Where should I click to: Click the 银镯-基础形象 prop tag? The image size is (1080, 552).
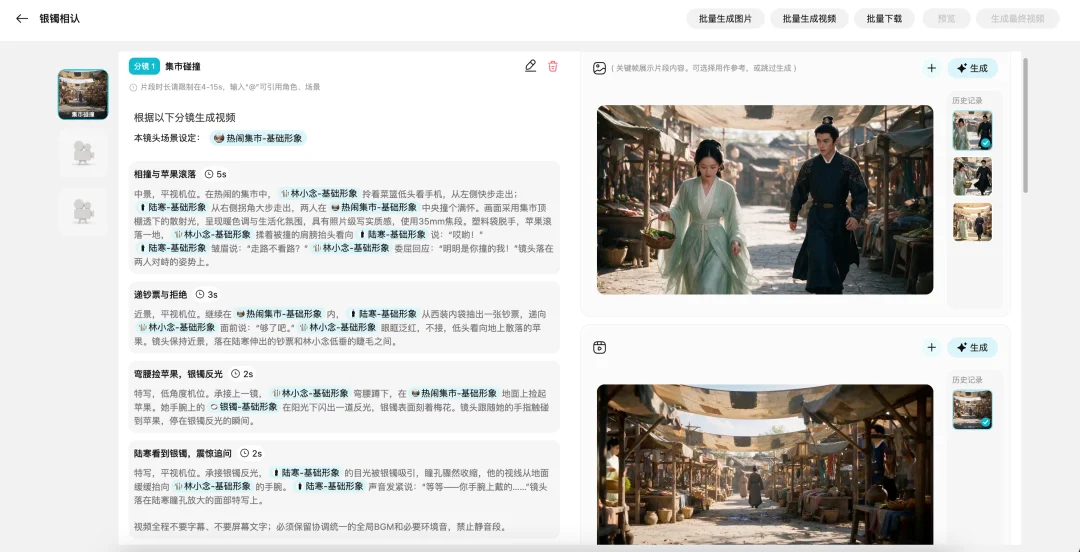[243, 407]
